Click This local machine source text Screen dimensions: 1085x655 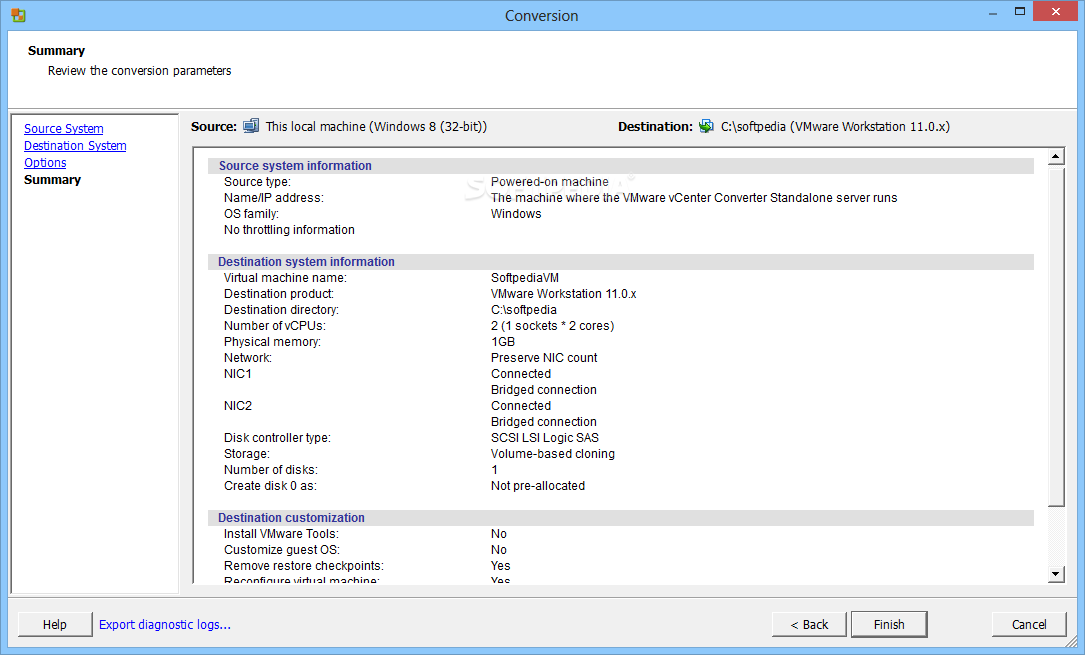pyautogui.click(x=376, y=127)
